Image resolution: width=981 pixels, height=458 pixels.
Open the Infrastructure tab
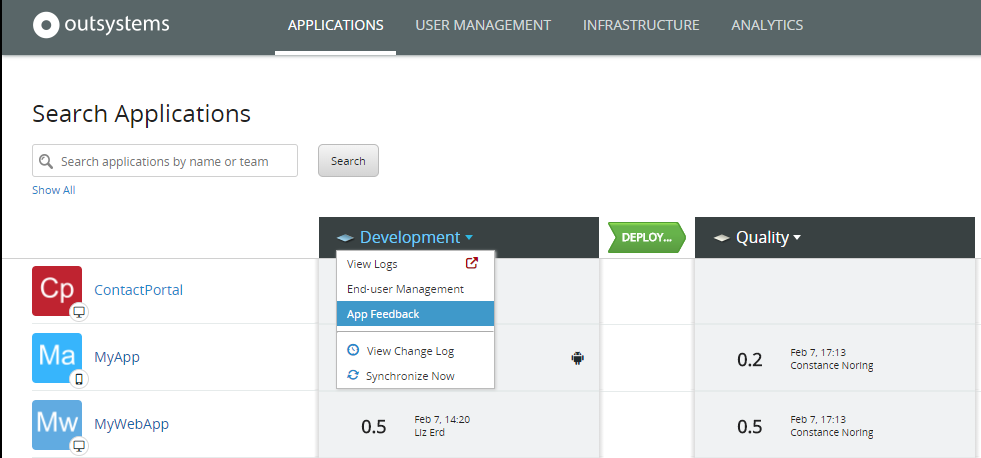641,25
